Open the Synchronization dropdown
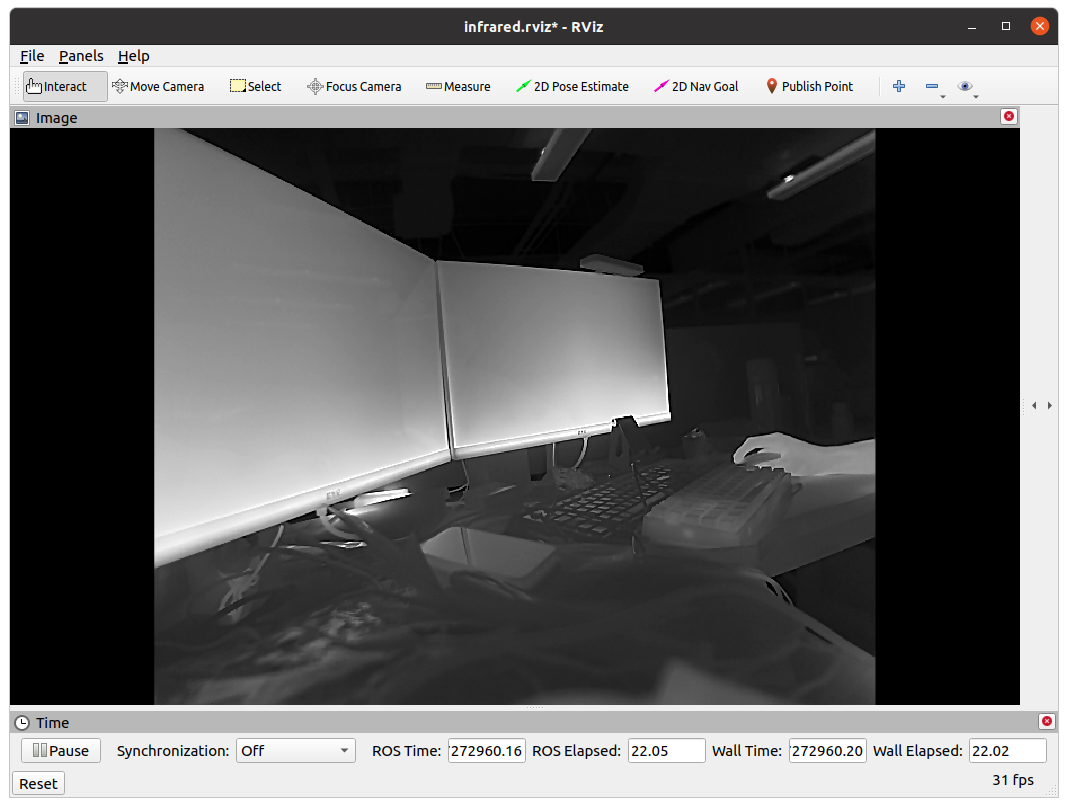Screen dimensions: 1068x807 tap(296, 750)
